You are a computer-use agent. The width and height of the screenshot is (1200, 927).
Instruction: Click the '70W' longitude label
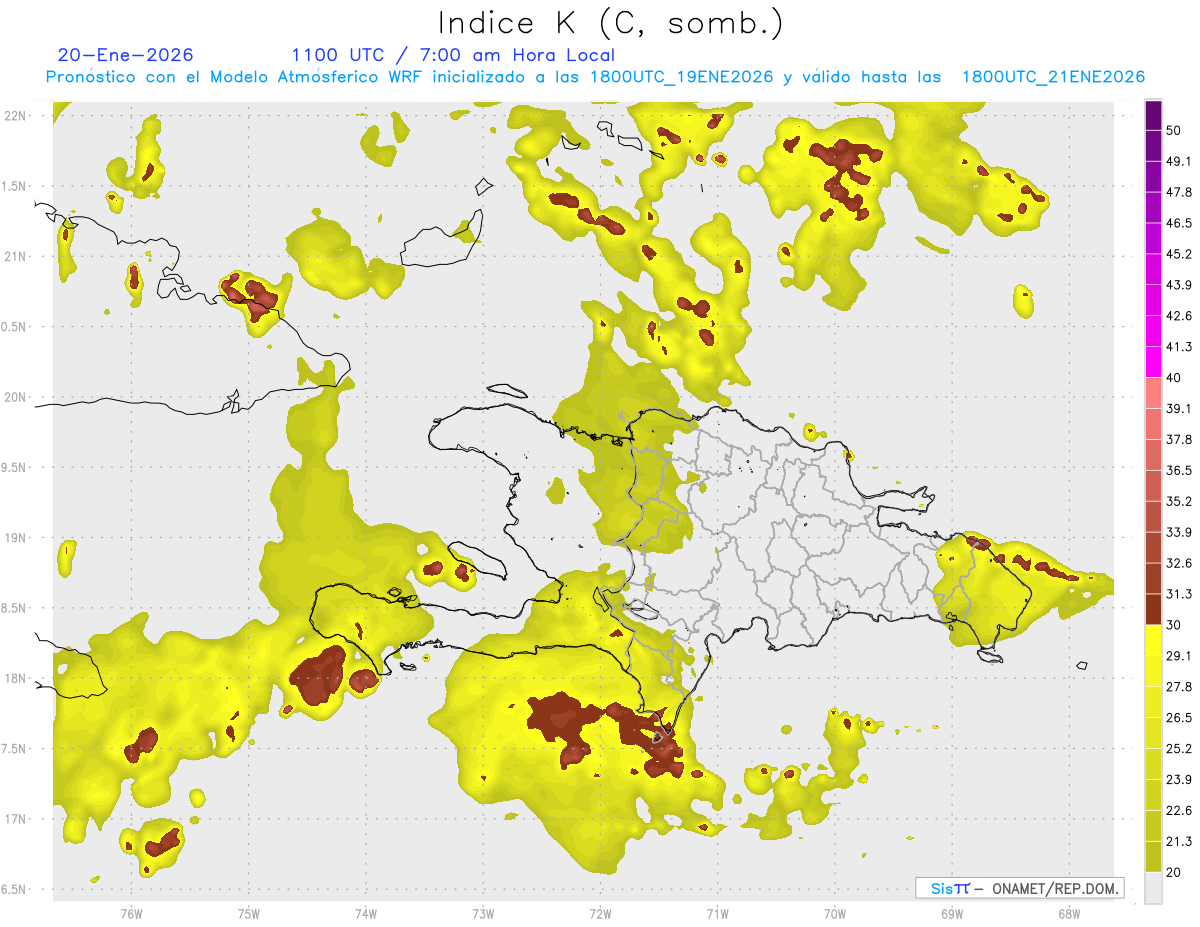click(834, 913)
